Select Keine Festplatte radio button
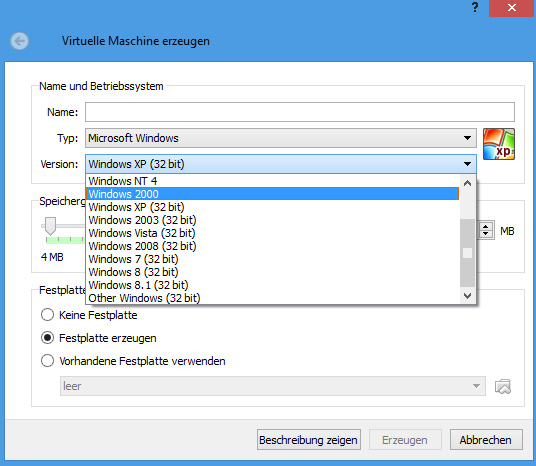The height and width of the screenshot is (466, 536). tap(47, 315)
